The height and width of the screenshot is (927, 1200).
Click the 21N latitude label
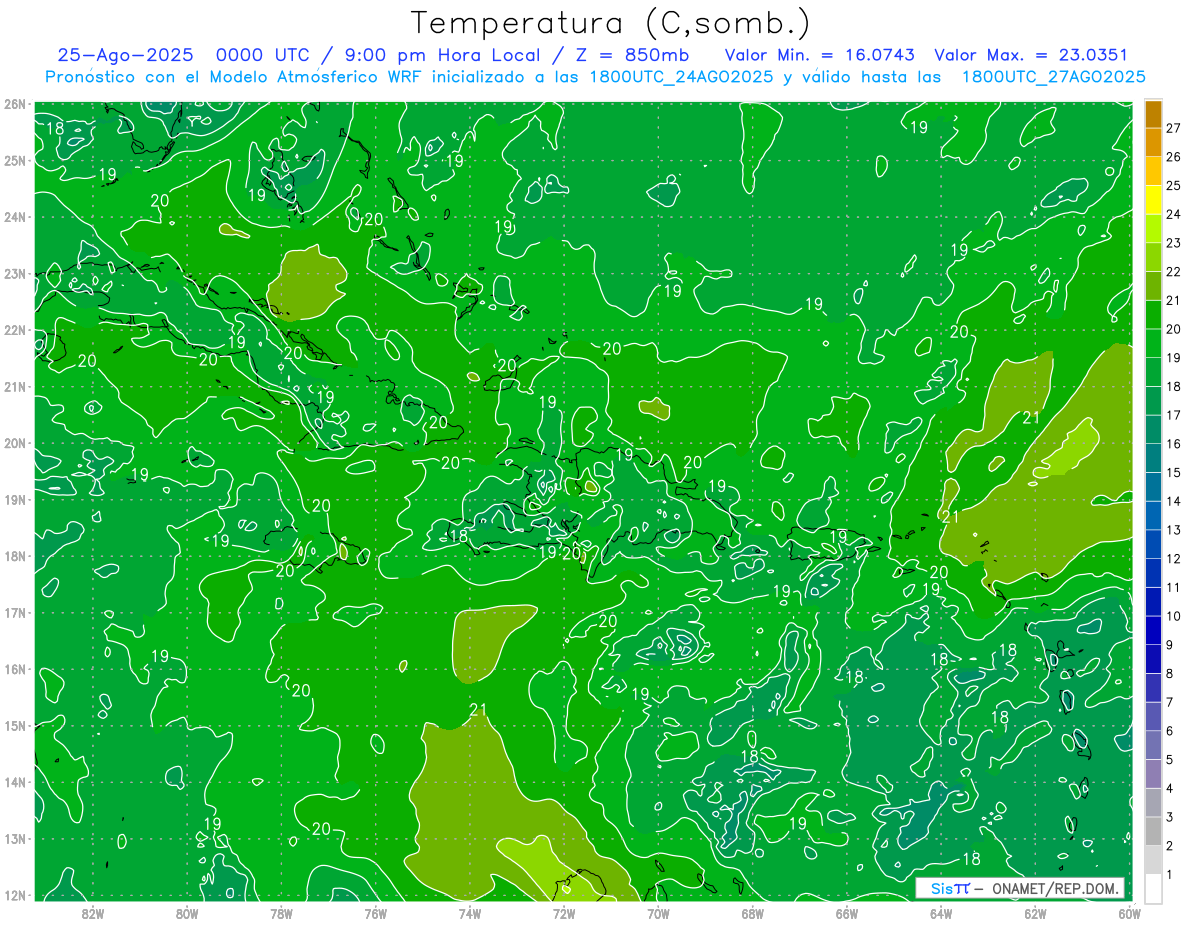tap(14, 387)
